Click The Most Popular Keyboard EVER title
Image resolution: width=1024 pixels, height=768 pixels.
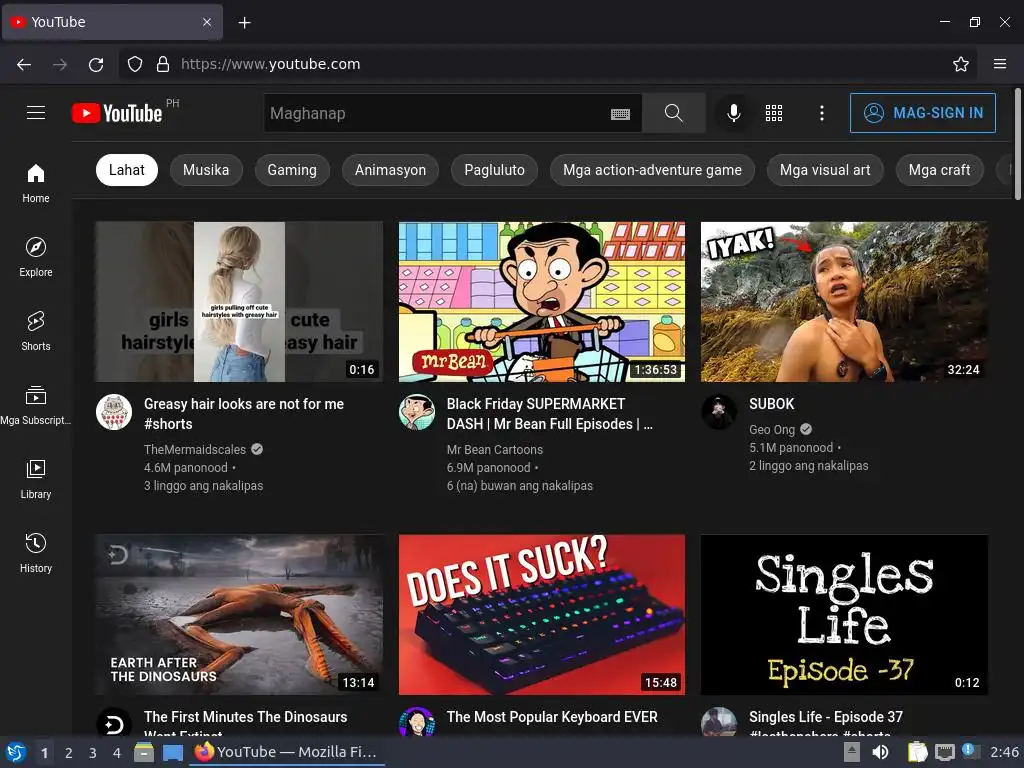(x=552, y=716)
